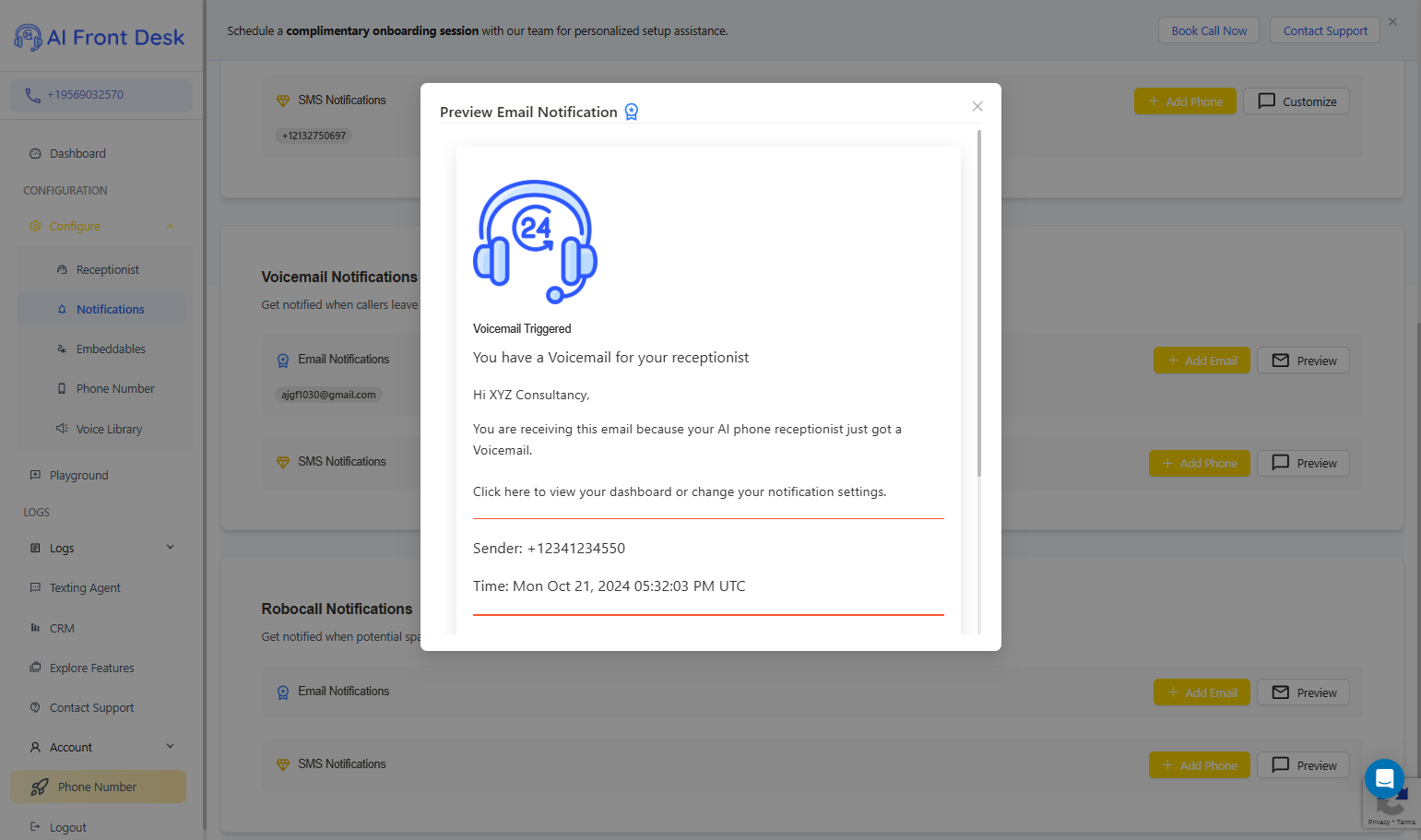Collapse the Configure section
Viewport: 1421px width, 840px height.
170,227
